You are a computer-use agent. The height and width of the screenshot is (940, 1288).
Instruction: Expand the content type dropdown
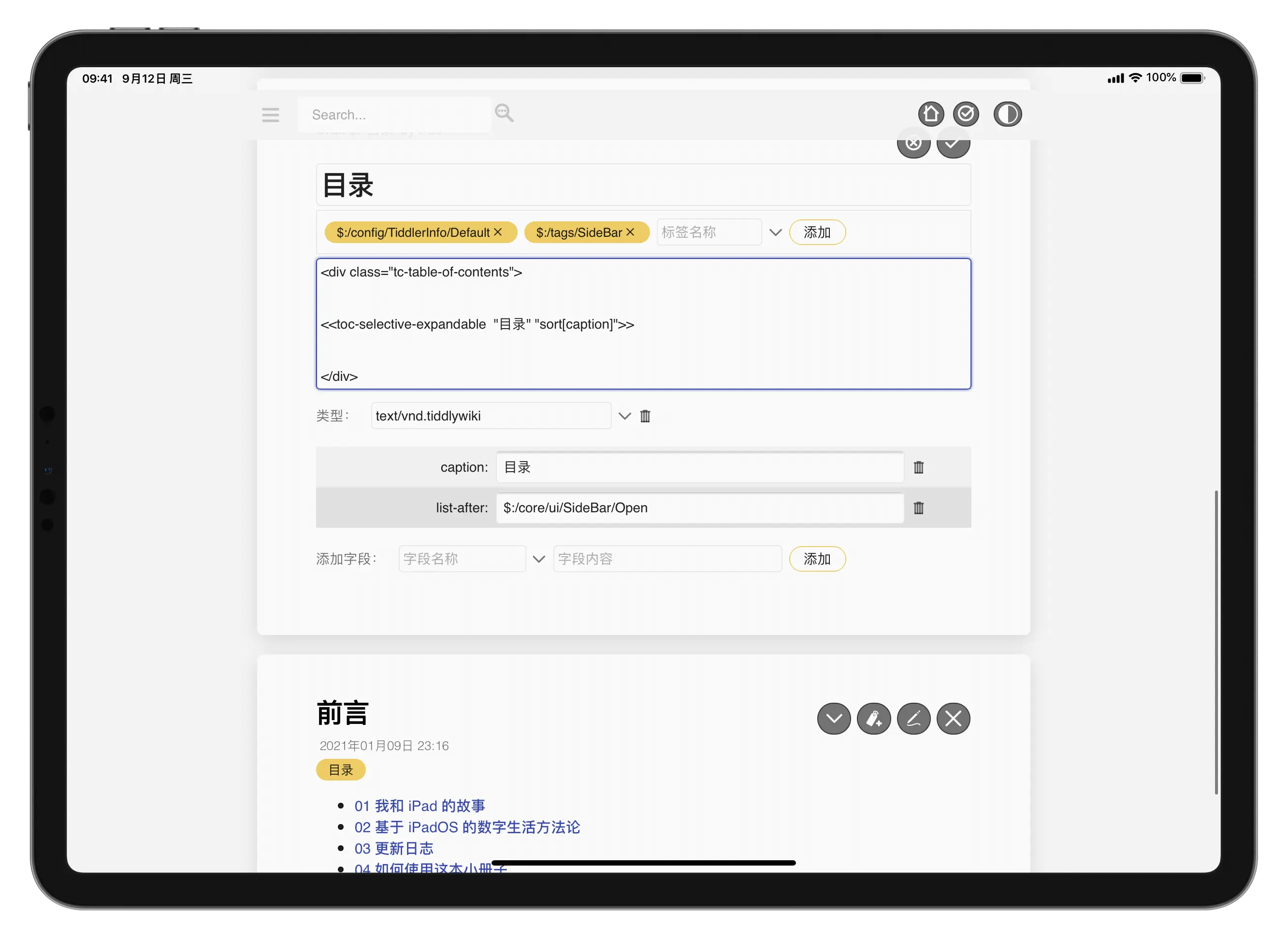click(x=624, y=416)
